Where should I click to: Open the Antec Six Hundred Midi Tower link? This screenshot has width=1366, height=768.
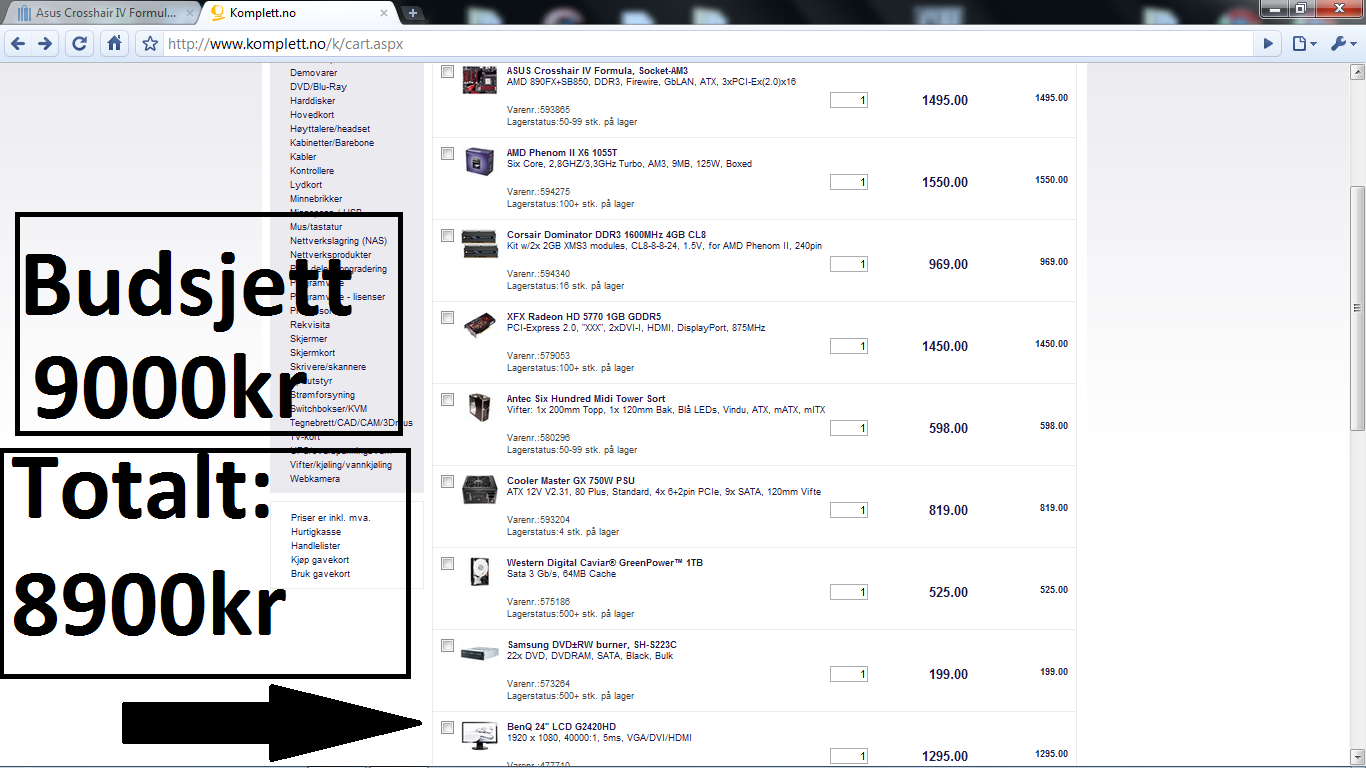(x=586, y=398)
